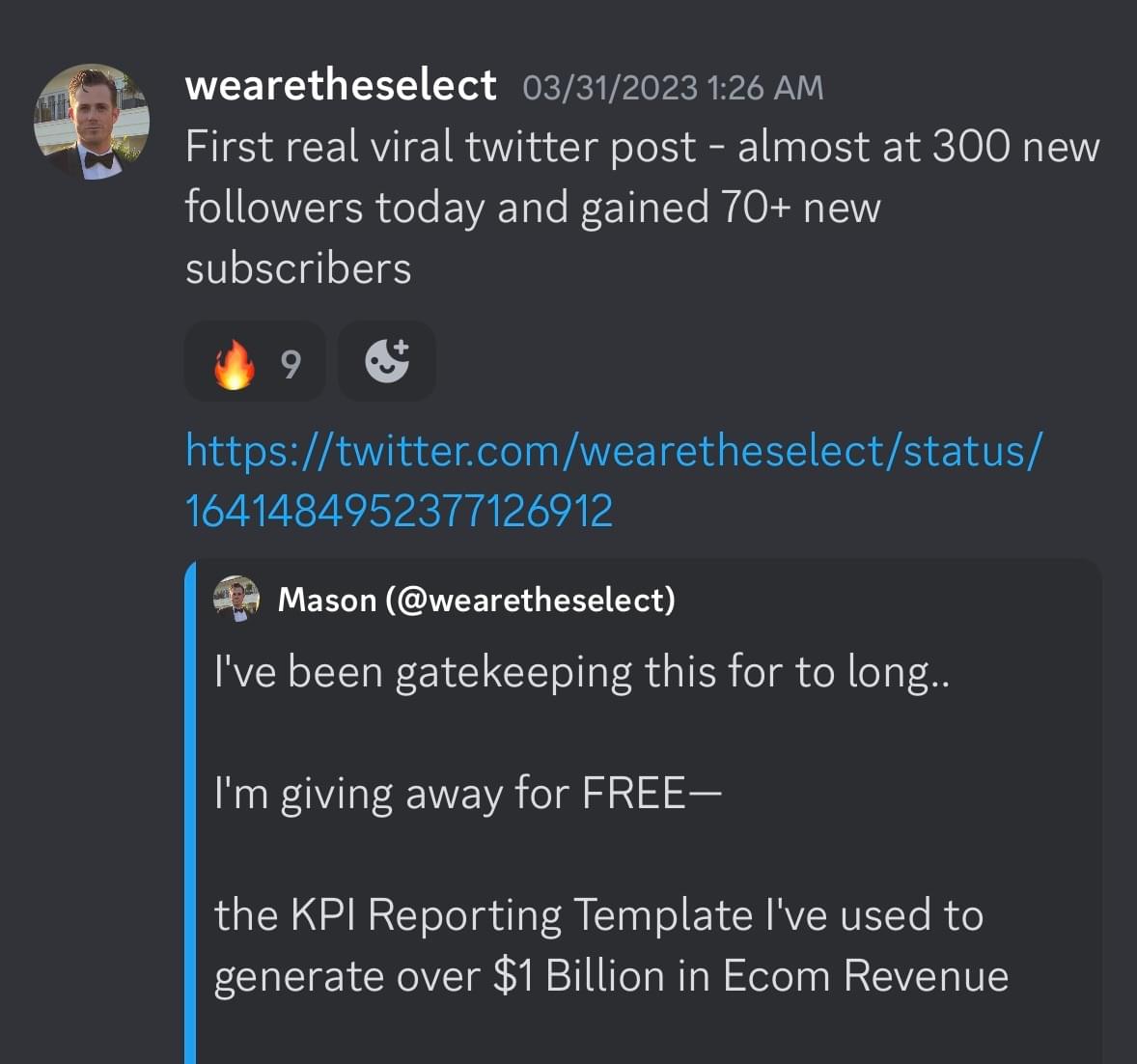Click the 1641484952377126912 link line

[399, 511]
